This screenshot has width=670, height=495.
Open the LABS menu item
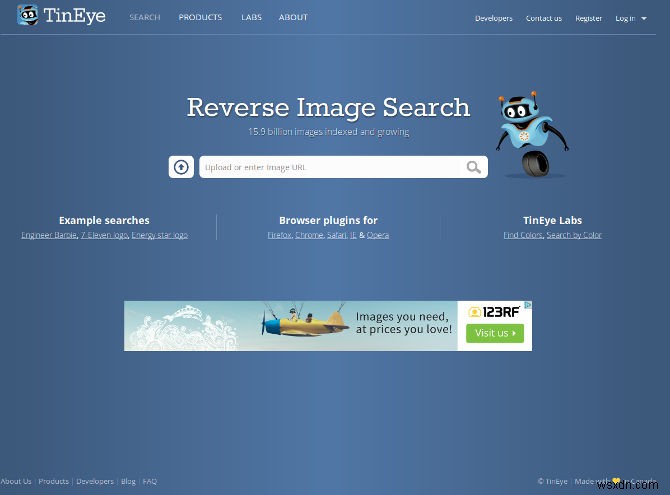click(x=251, y=17)
